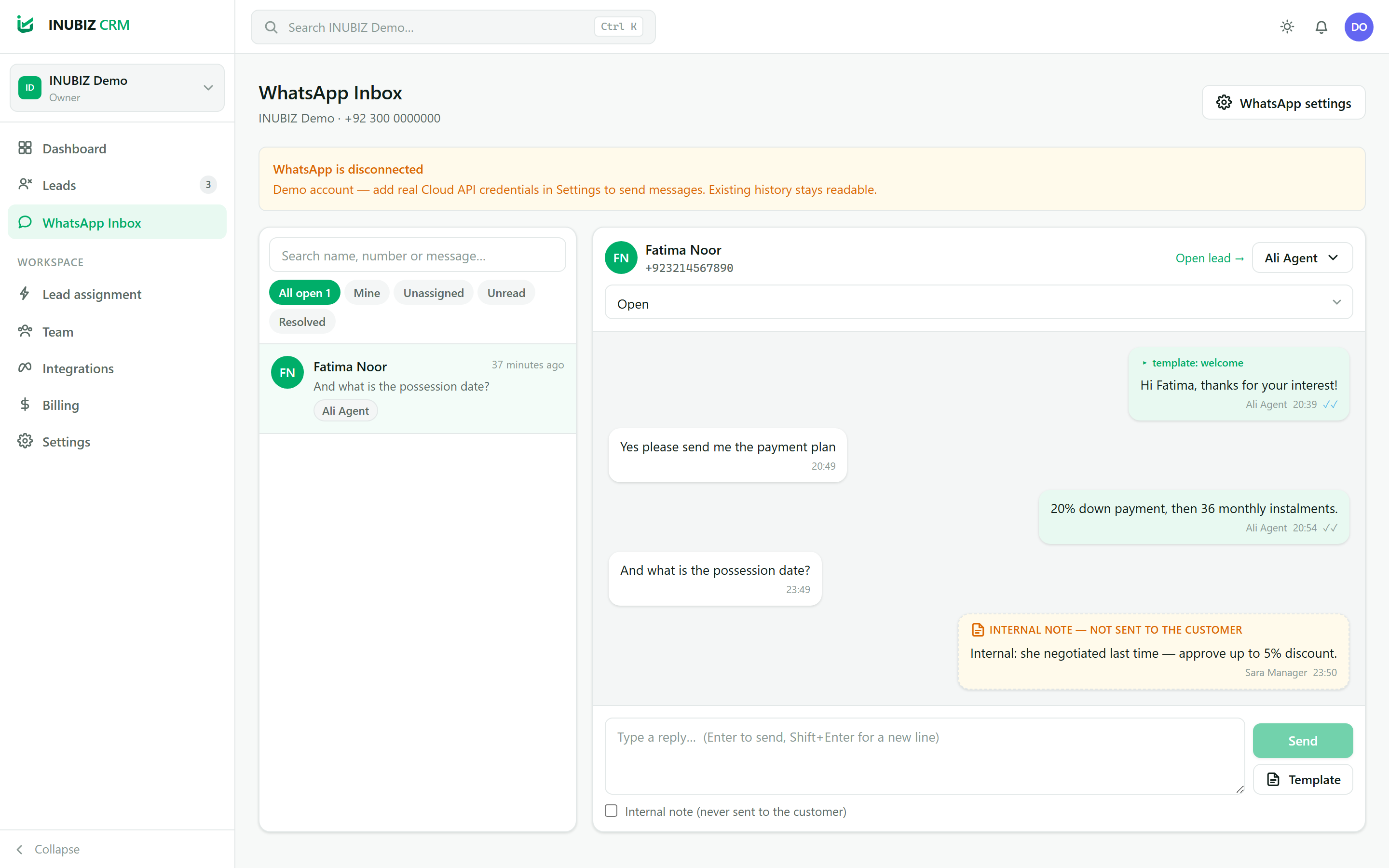Click the phone number +923214567890

[689, 268]
